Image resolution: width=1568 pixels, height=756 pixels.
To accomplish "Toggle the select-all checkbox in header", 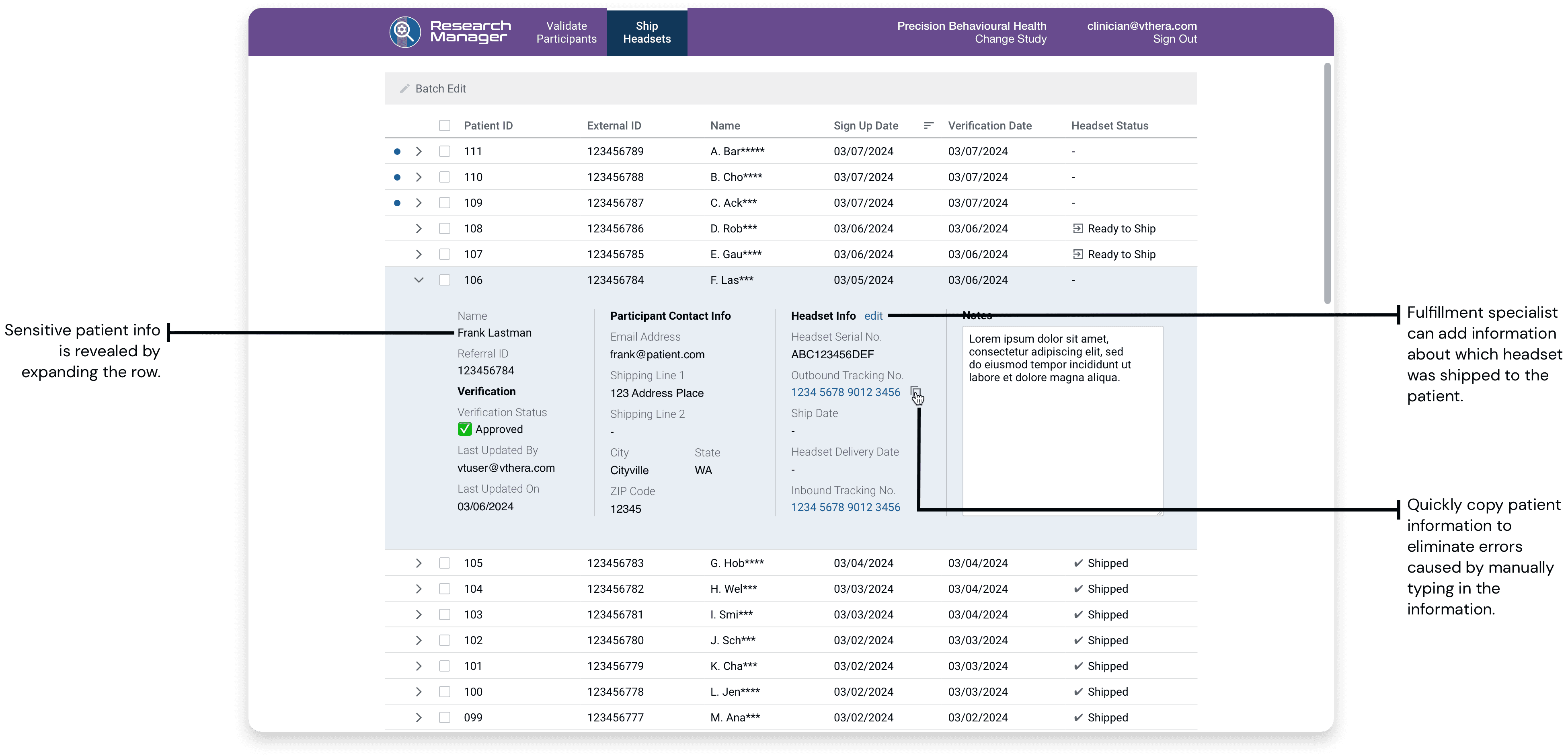I will (444, 125).
